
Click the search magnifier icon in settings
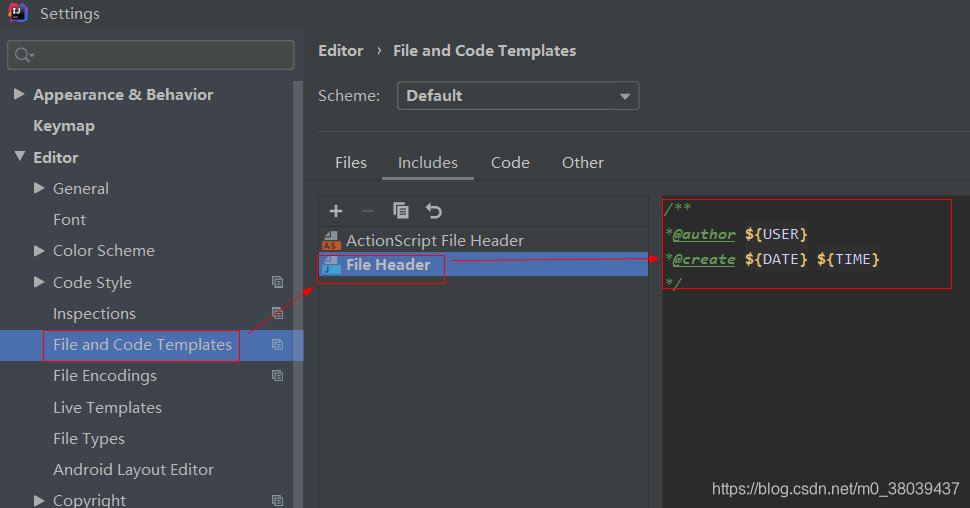click(x=23, y=55)
